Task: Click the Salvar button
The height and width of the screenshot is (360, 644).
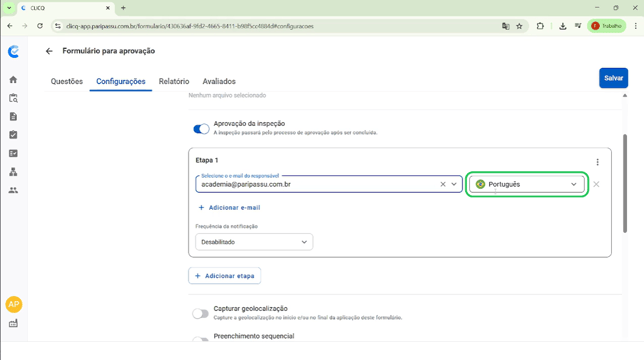Action: coord(613,78)
